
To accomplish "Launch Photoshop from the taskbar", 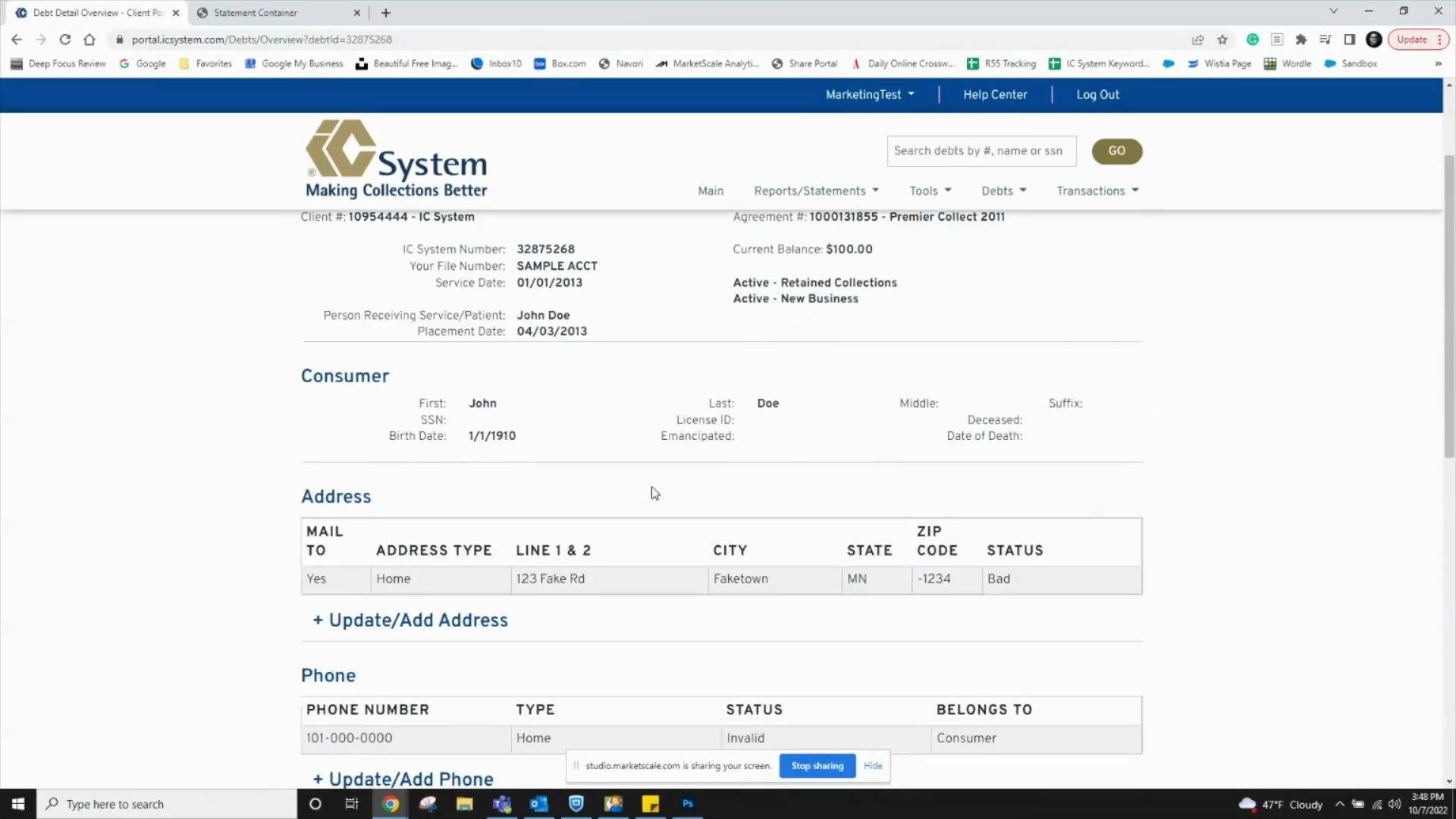I will pyautogui.click(x=687, y=804).
